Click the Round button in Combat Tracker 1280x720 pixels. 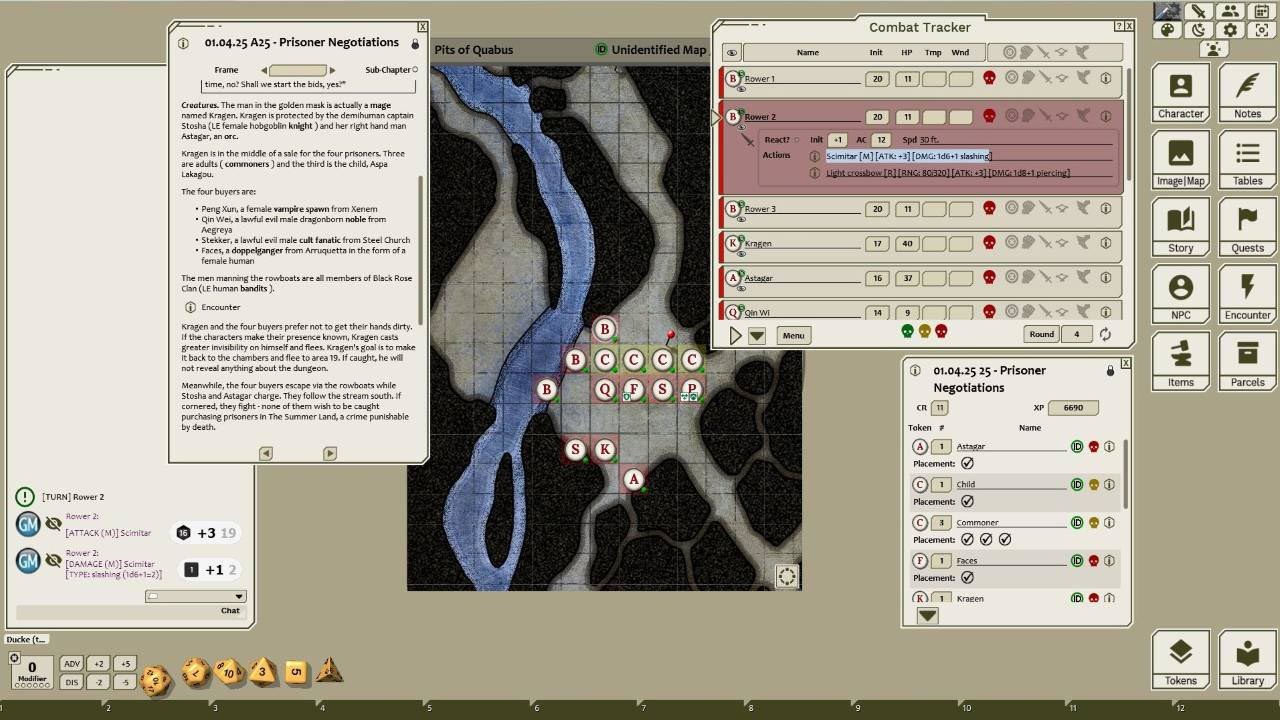[x=1042, y=334]
